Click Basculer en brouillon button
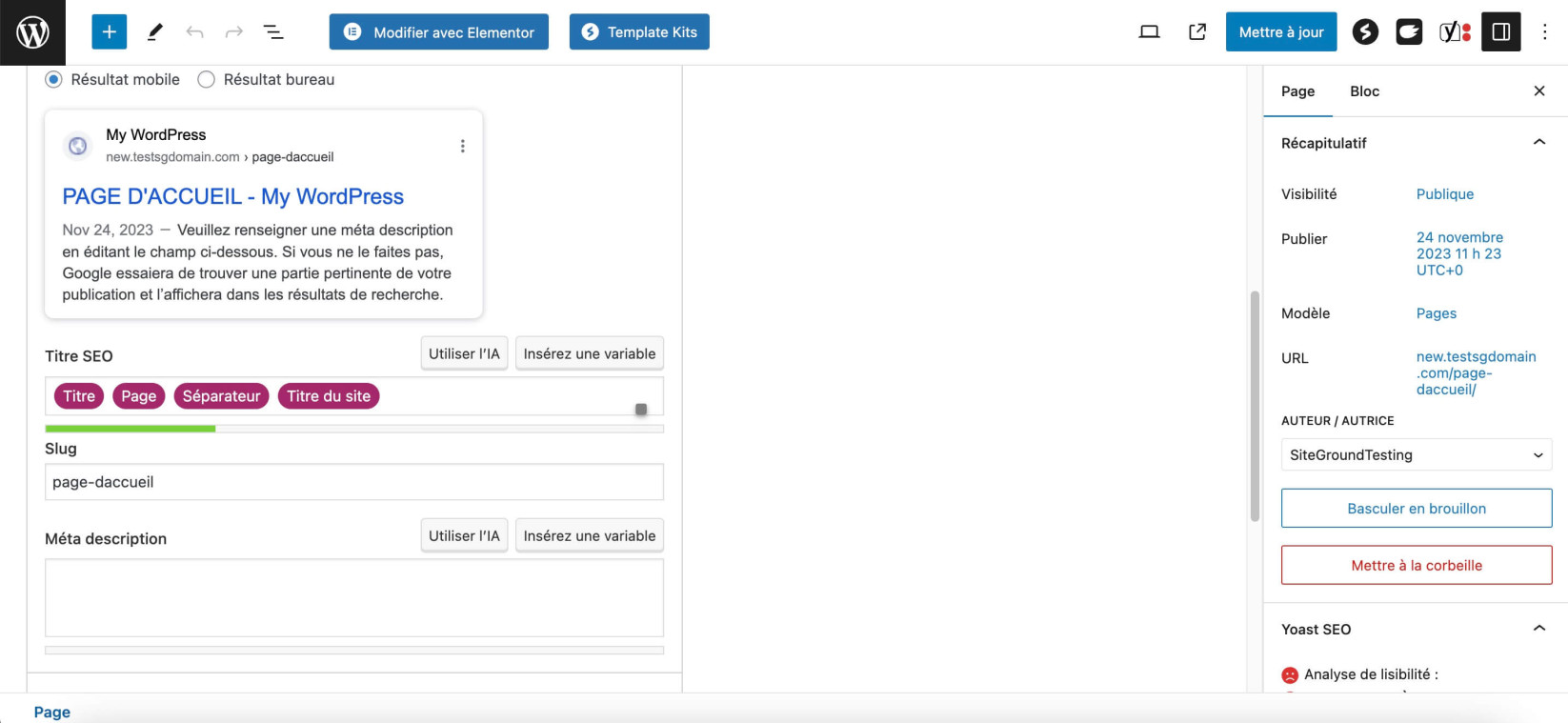 click(x=1417, y=509)
